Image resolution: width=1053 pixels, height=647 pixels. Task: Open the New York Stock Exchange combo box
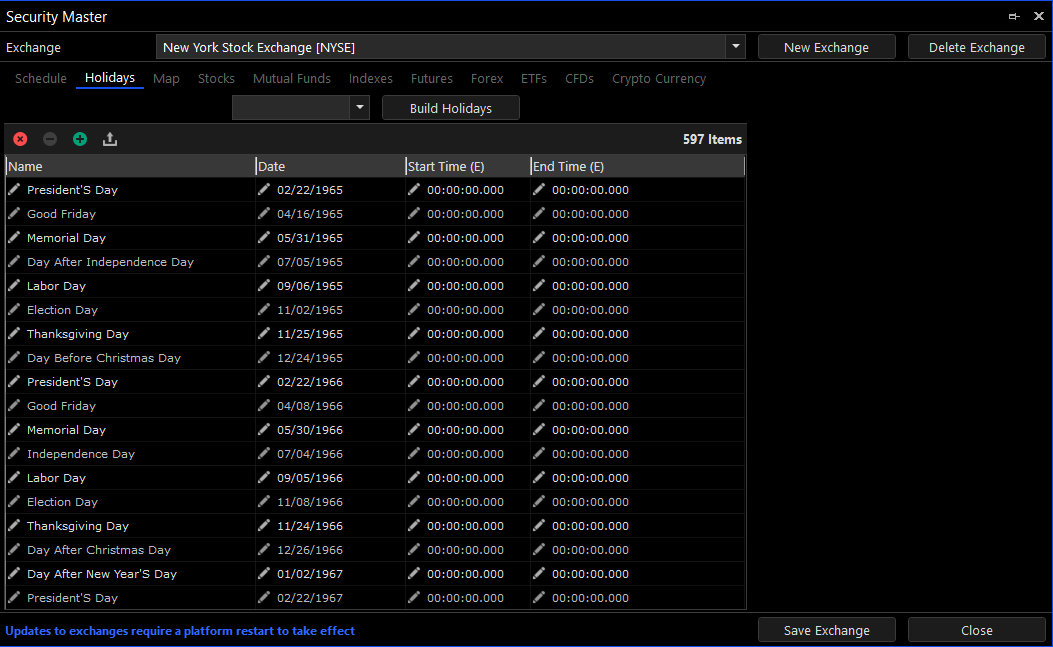point(440,47)
